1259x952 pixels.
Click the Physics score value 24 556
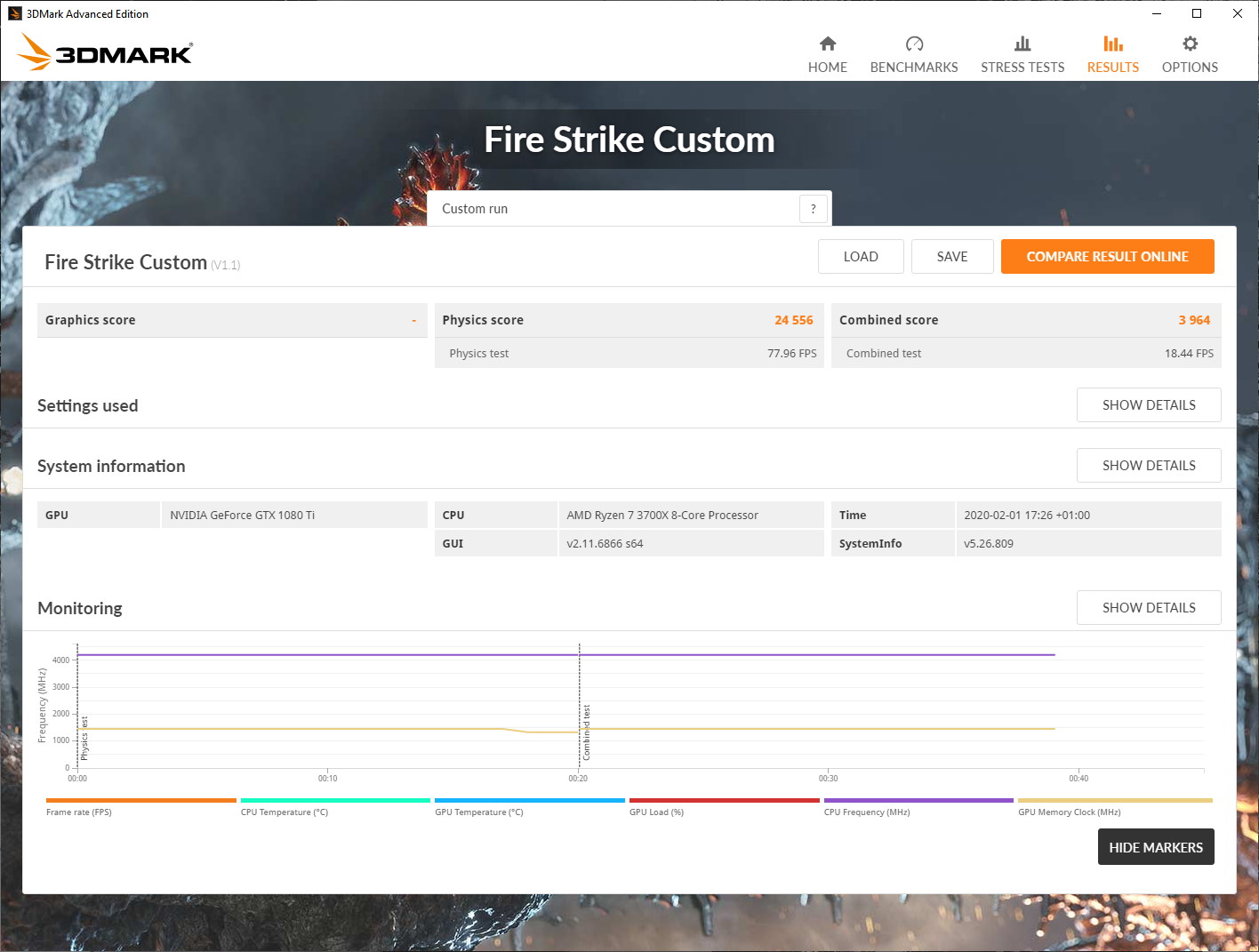tap(793, 320)
